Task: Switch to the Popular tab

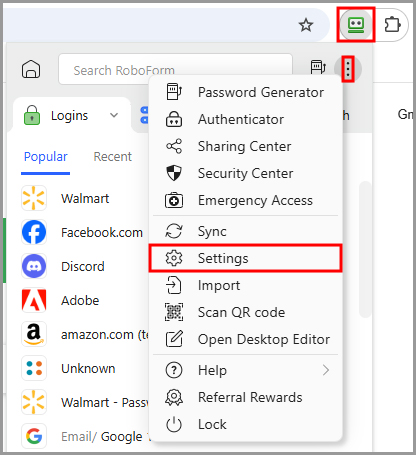Action: click(46, 156)
